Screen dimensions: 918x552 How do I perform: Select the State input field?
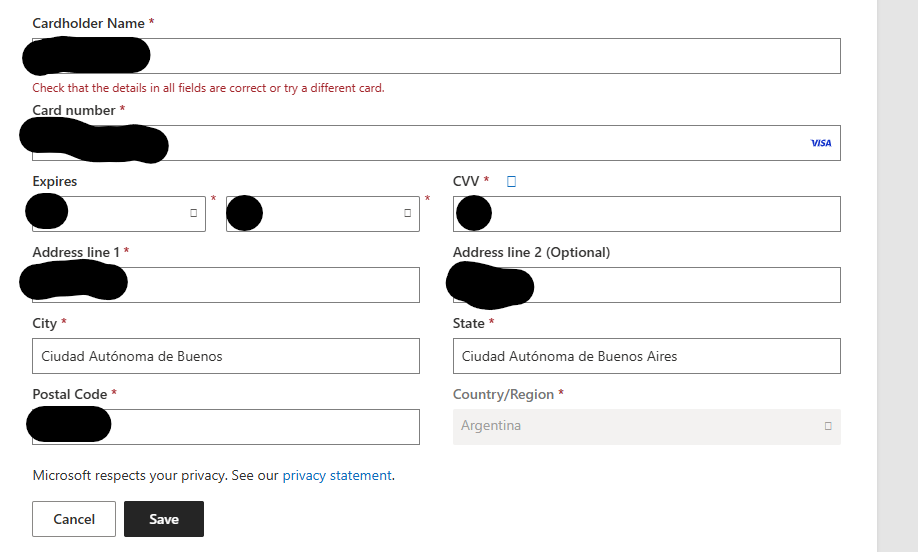tap(646, 356)
